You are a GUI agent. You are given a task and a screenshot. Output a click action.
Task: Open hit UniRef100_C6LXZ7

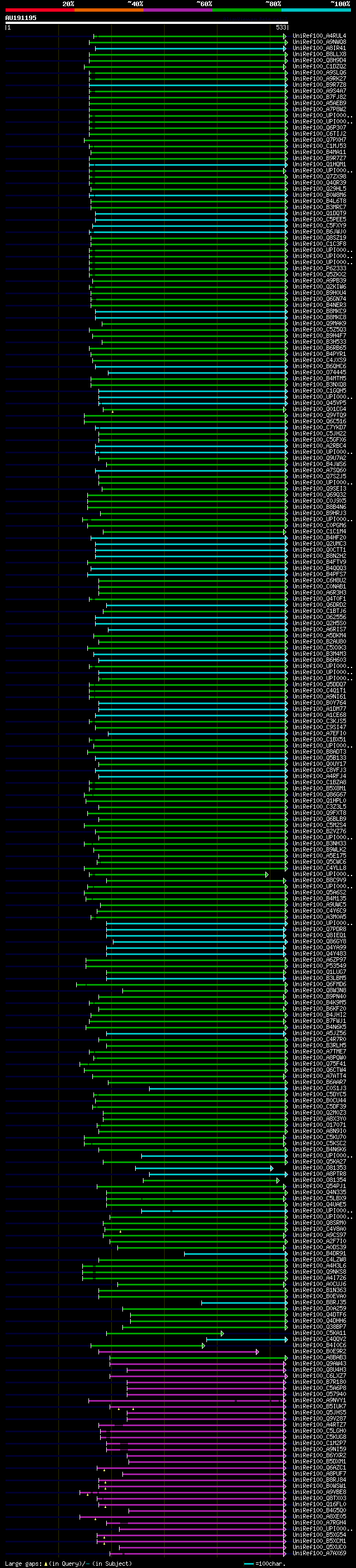tap(319, 1375)
